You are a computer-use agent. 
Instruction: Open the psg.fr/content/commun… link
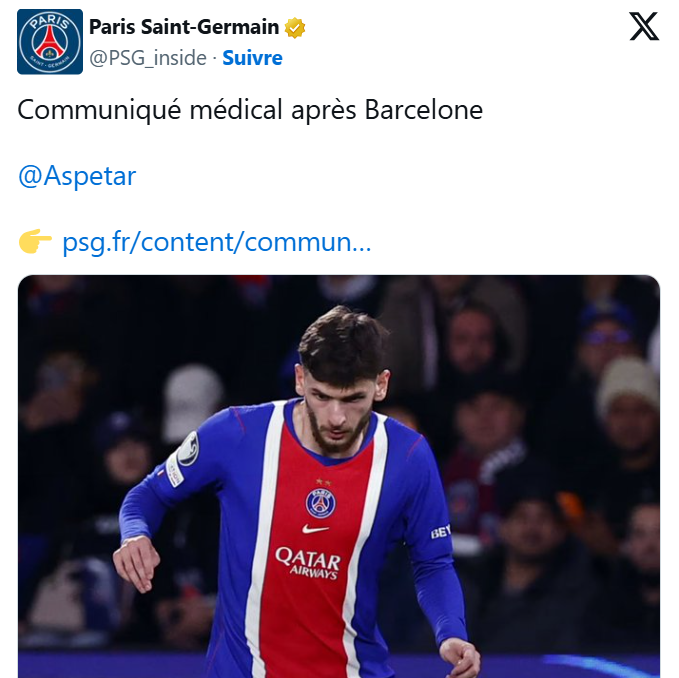coord(217,242)
